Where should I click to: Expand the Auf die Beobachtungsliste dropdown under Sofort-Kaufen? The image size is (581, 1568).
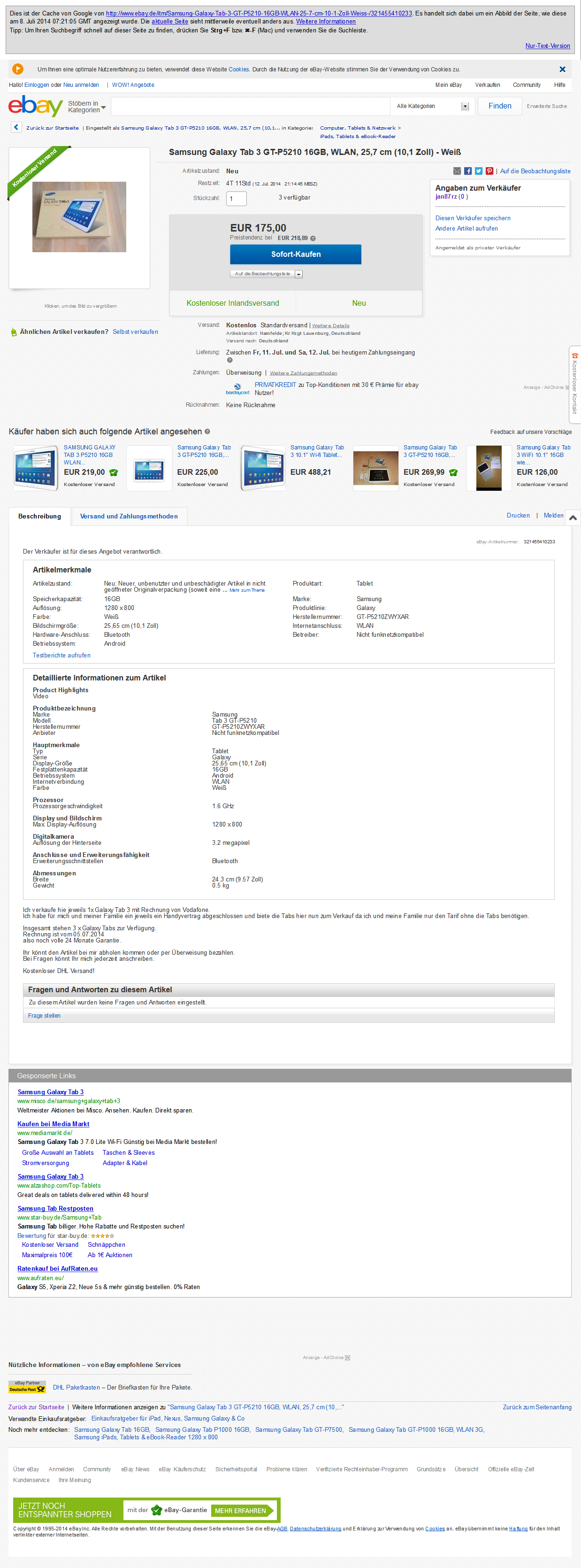299,274
